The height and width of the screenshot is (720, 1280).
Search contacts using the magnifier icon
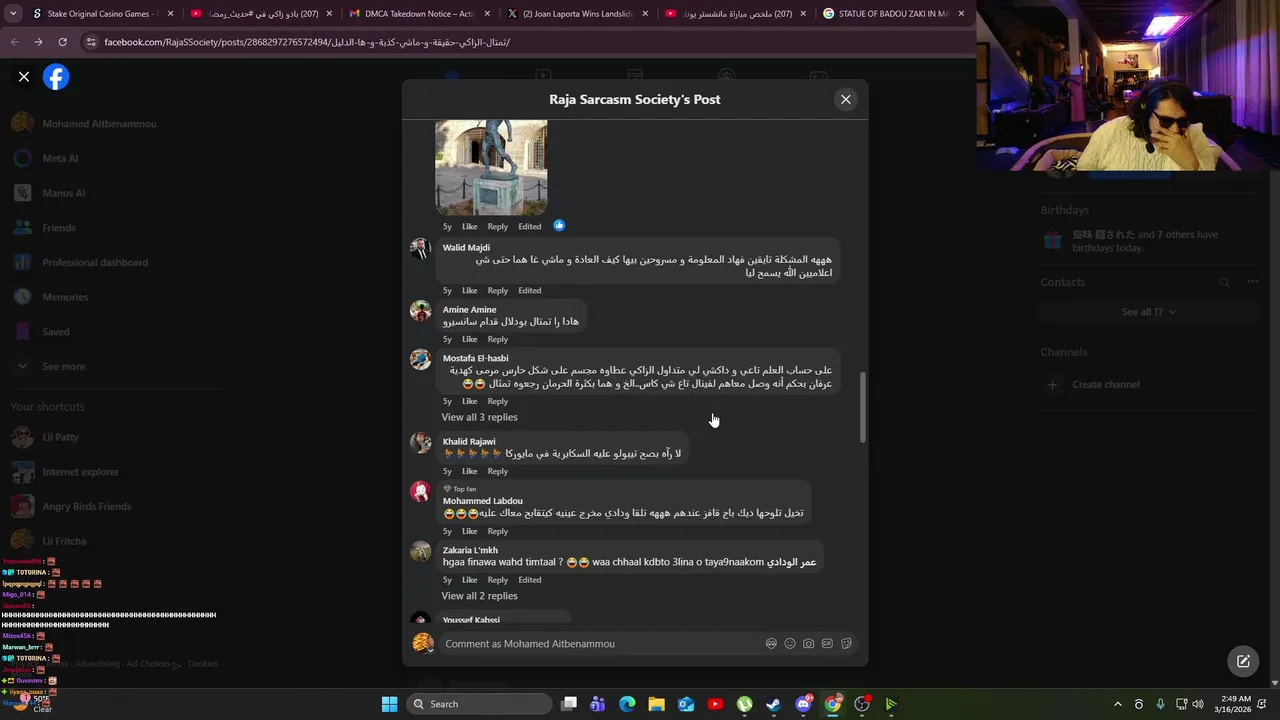[1224, 282]
